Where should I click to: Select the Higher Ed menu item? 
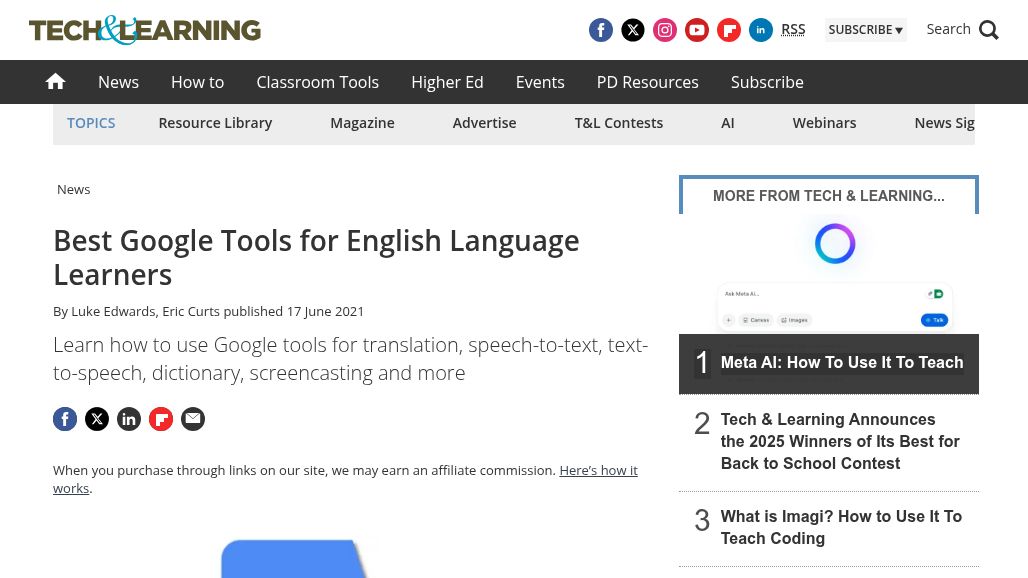[x=447, y=82]
